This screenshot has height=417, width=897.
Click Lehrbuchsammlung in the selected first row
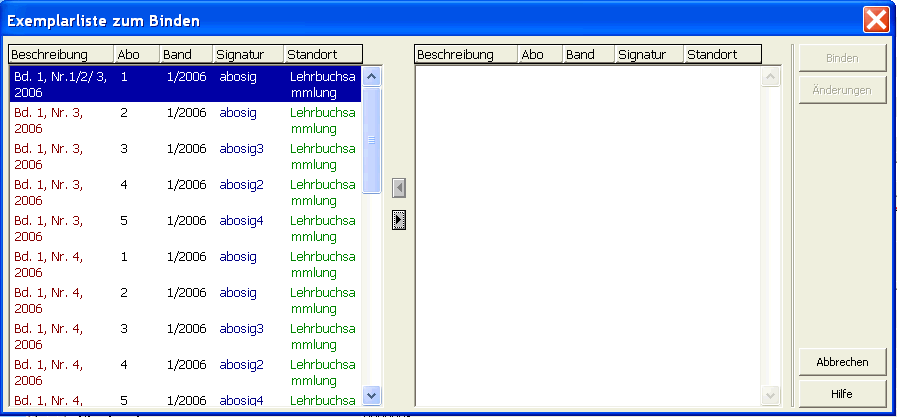323,85
